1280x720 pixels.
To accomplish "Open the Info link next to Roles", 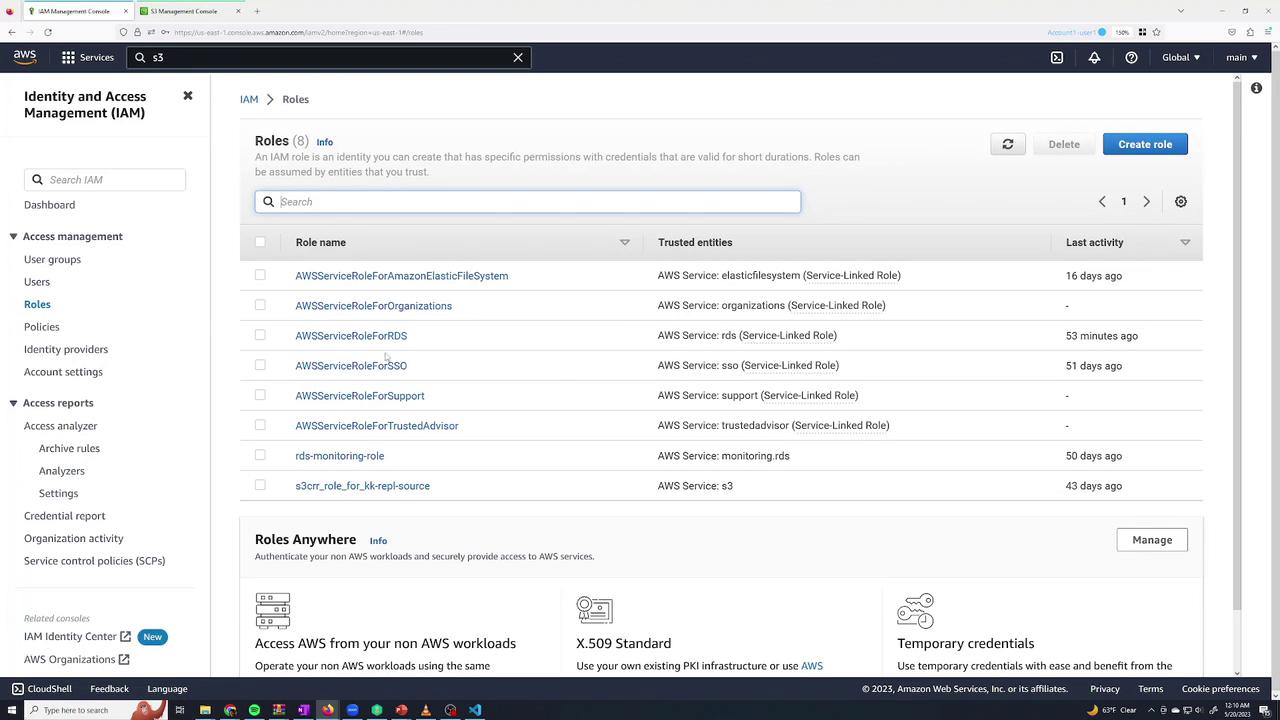I will (x=325, y=142).
